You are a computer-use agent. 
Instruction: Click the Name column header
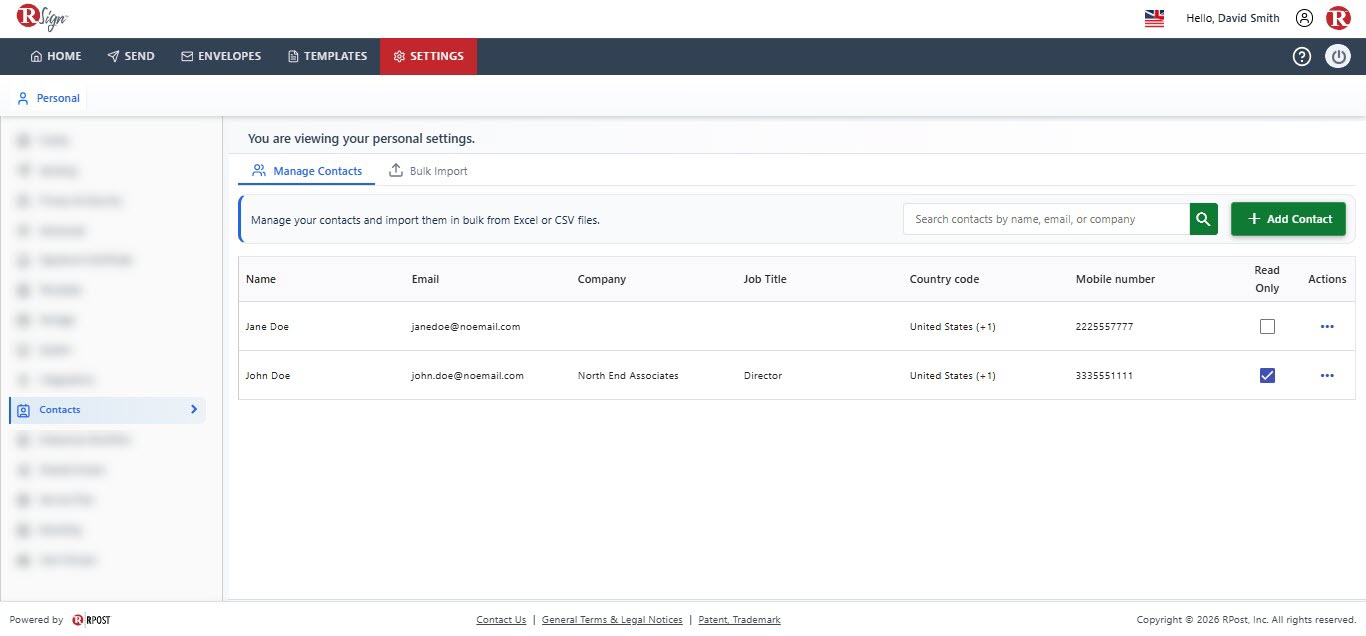pyautogui.click(x=261, y=279)
